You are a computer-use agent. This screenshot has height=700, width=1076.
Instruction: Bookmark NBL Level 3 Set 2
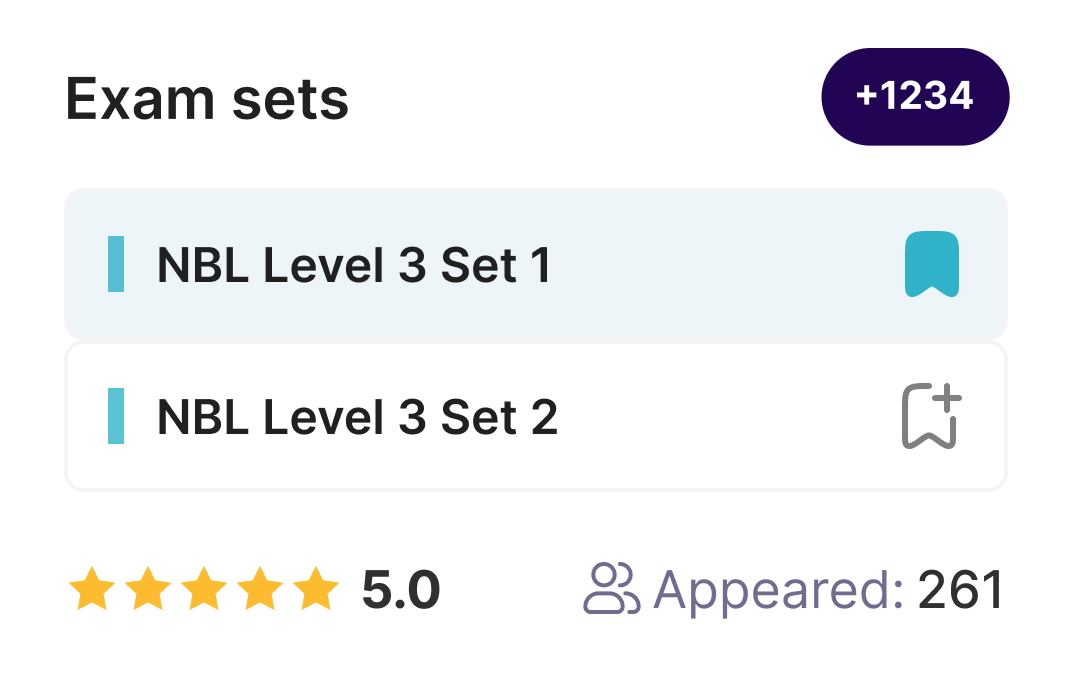(931, 416)
